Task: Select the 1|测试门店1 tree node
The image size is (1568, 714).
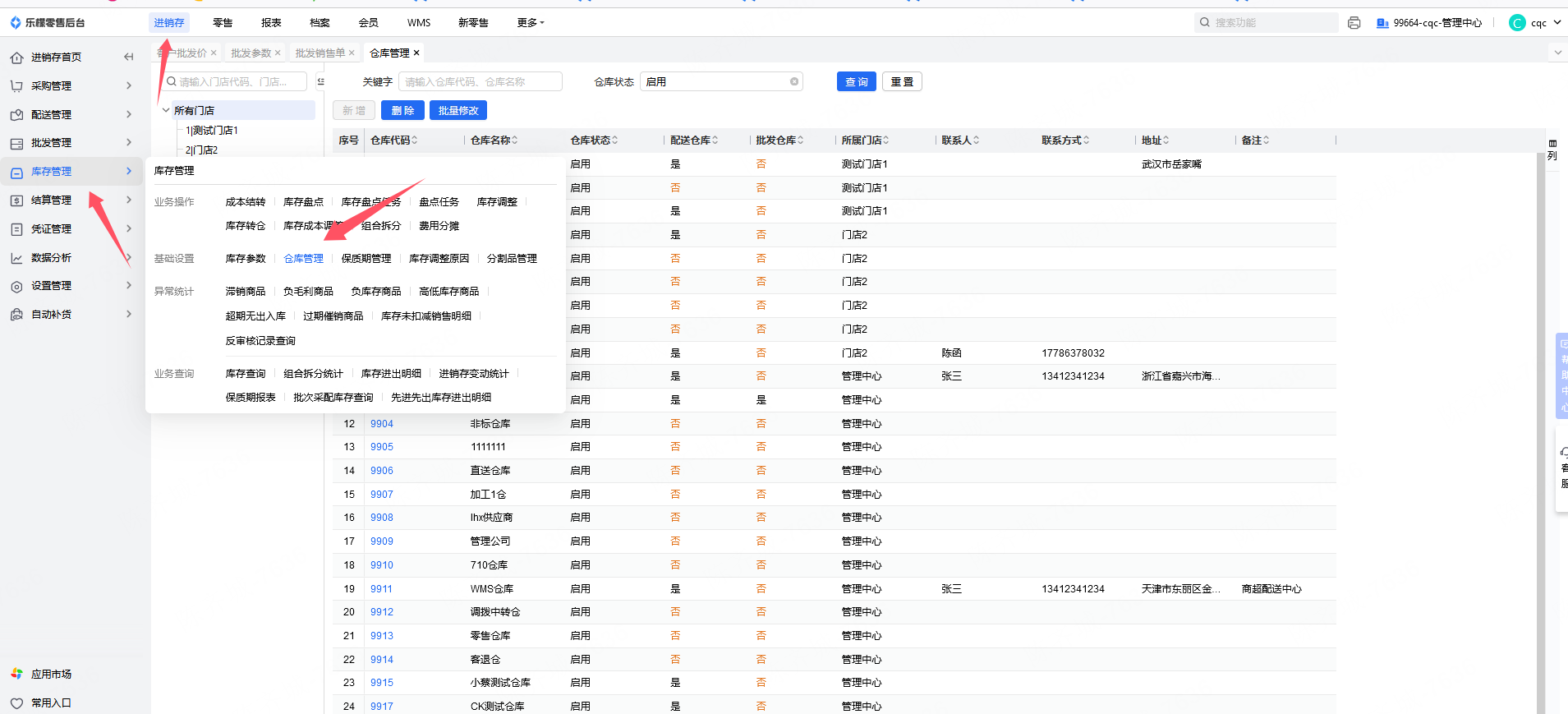Action: tap(212, 131)
